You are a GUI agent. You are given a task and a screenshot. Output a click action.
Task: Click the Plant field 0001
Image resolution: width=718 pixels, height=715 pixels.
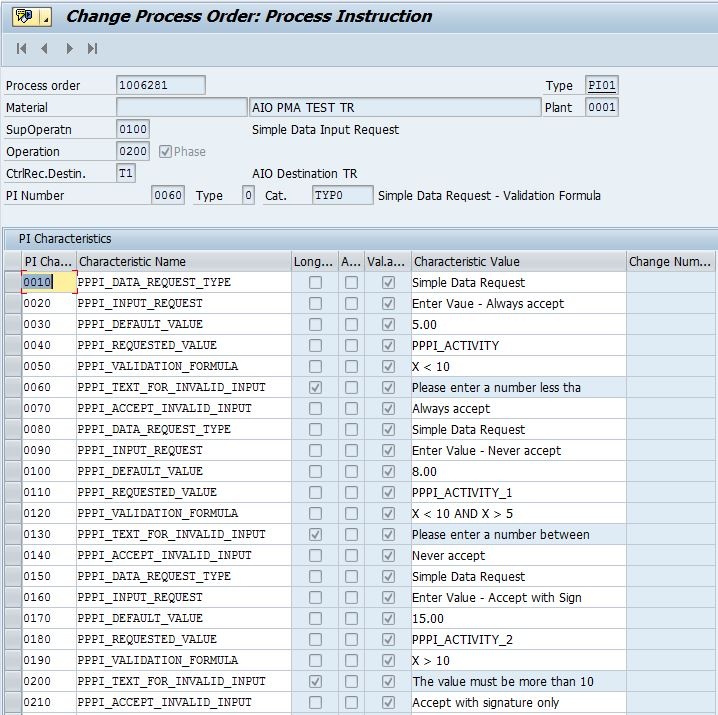(x=602, y=107)
